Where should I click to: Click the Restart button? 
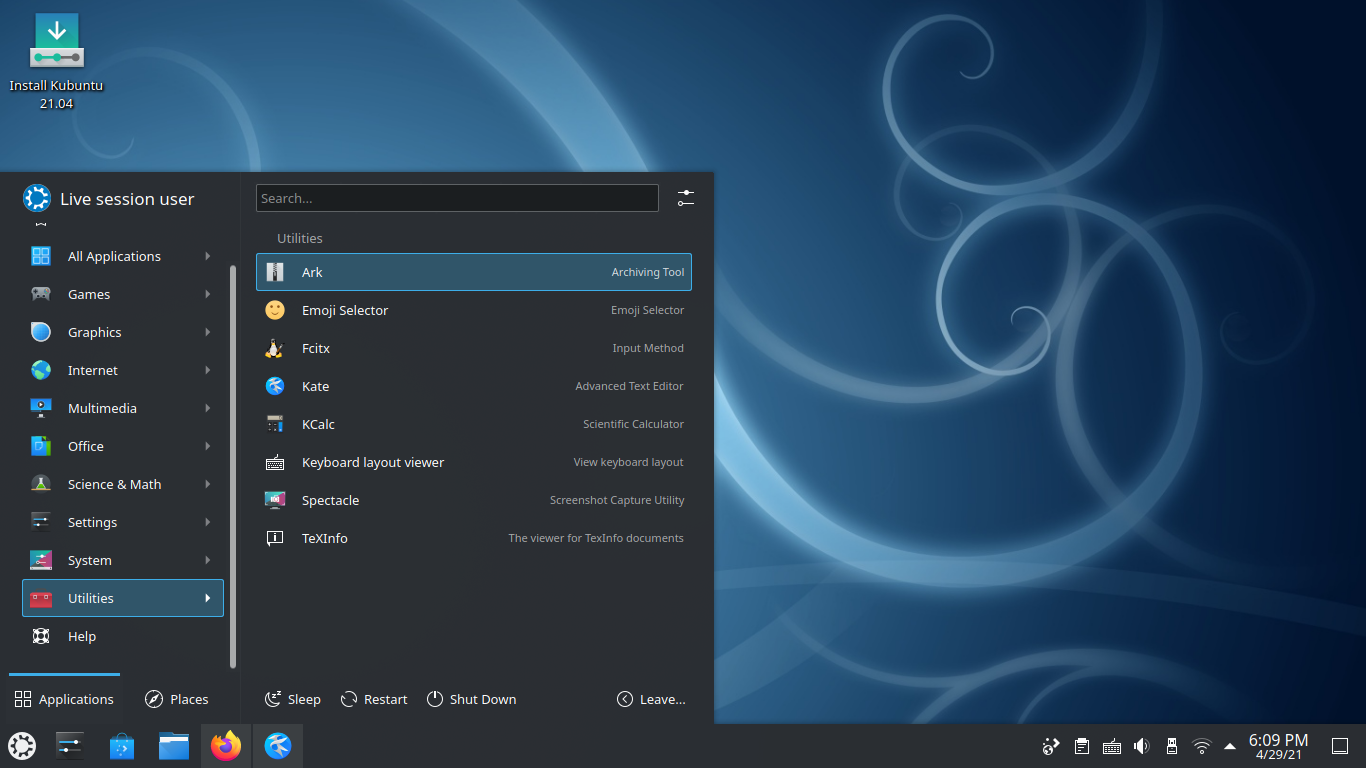pyautogui.click(x=374, y=699)
